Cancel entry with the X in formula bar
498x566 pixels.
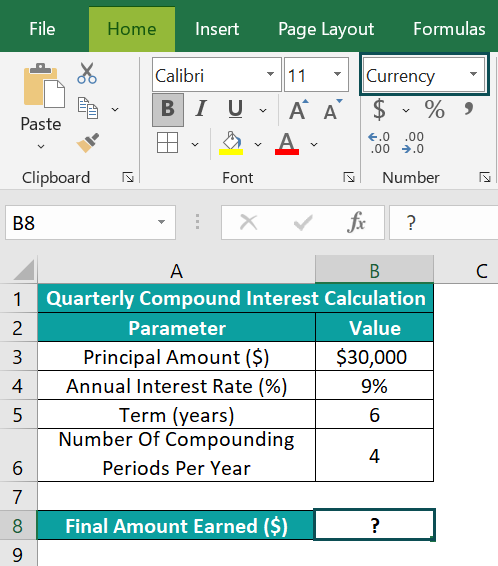coord(249,222)
